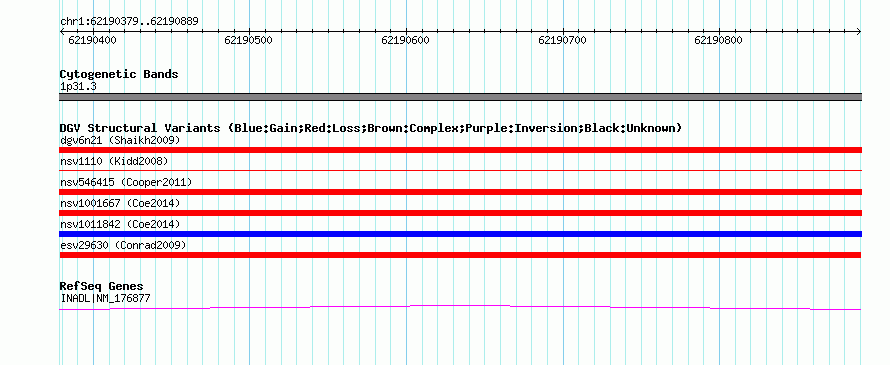This screenshot has width=890, height=365.
Task: Open variant nsv1110 (Kidd2008) label
Action: point(114,161)
